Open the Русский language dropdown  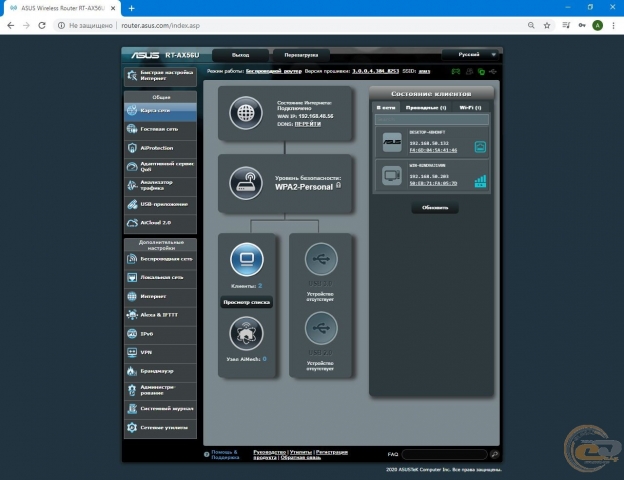coord(470,55)
